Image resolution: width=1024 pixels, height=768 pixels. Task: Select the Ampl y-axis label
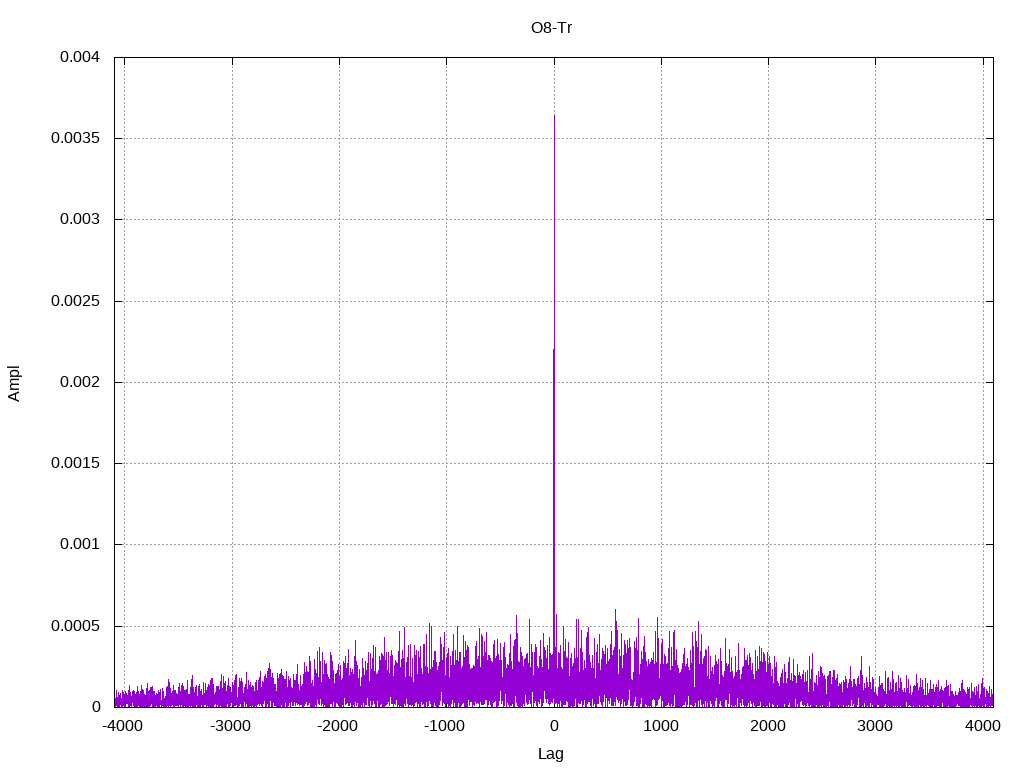(14, 383)
